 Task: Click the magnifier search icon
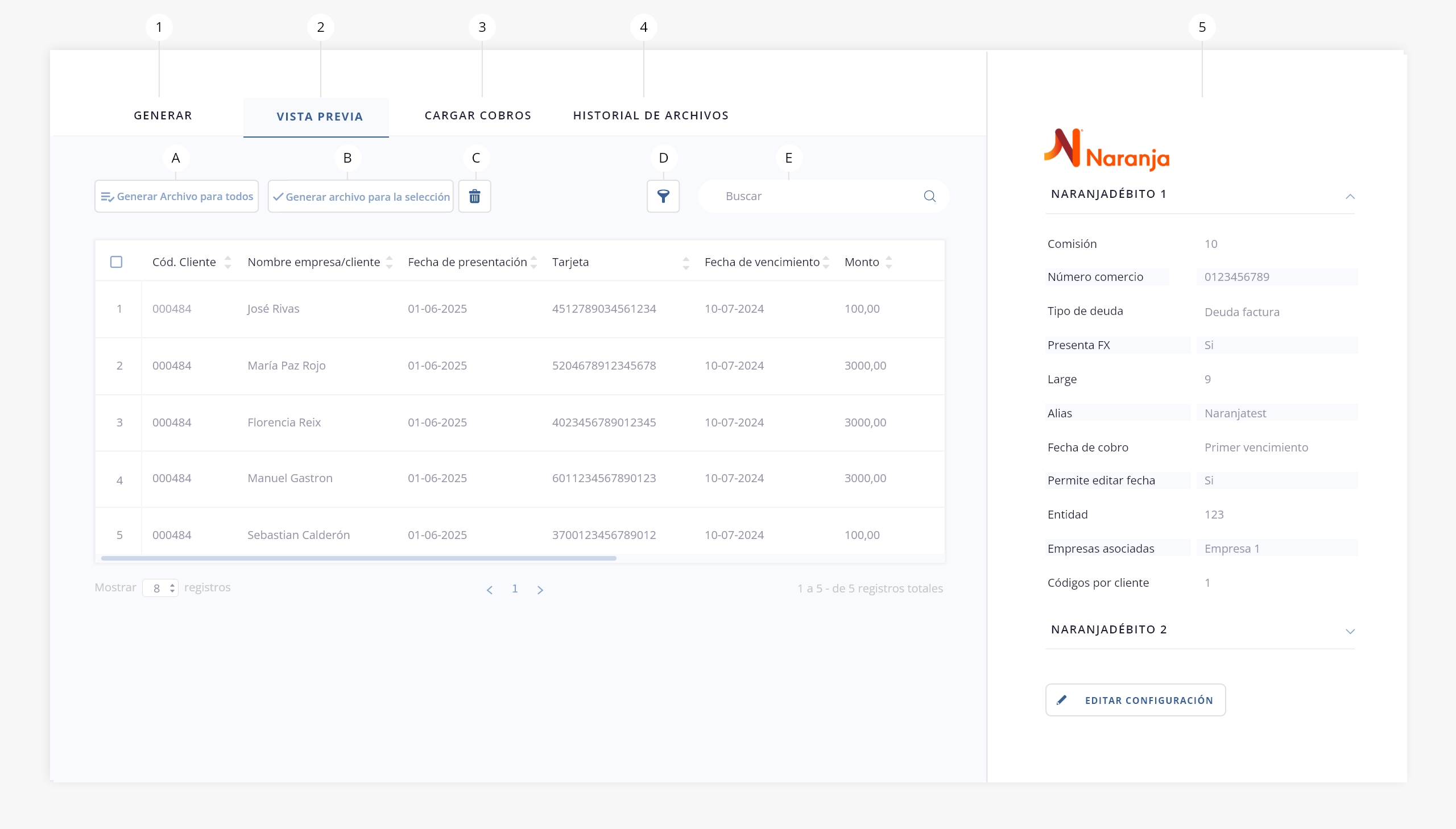coord(929,196)
